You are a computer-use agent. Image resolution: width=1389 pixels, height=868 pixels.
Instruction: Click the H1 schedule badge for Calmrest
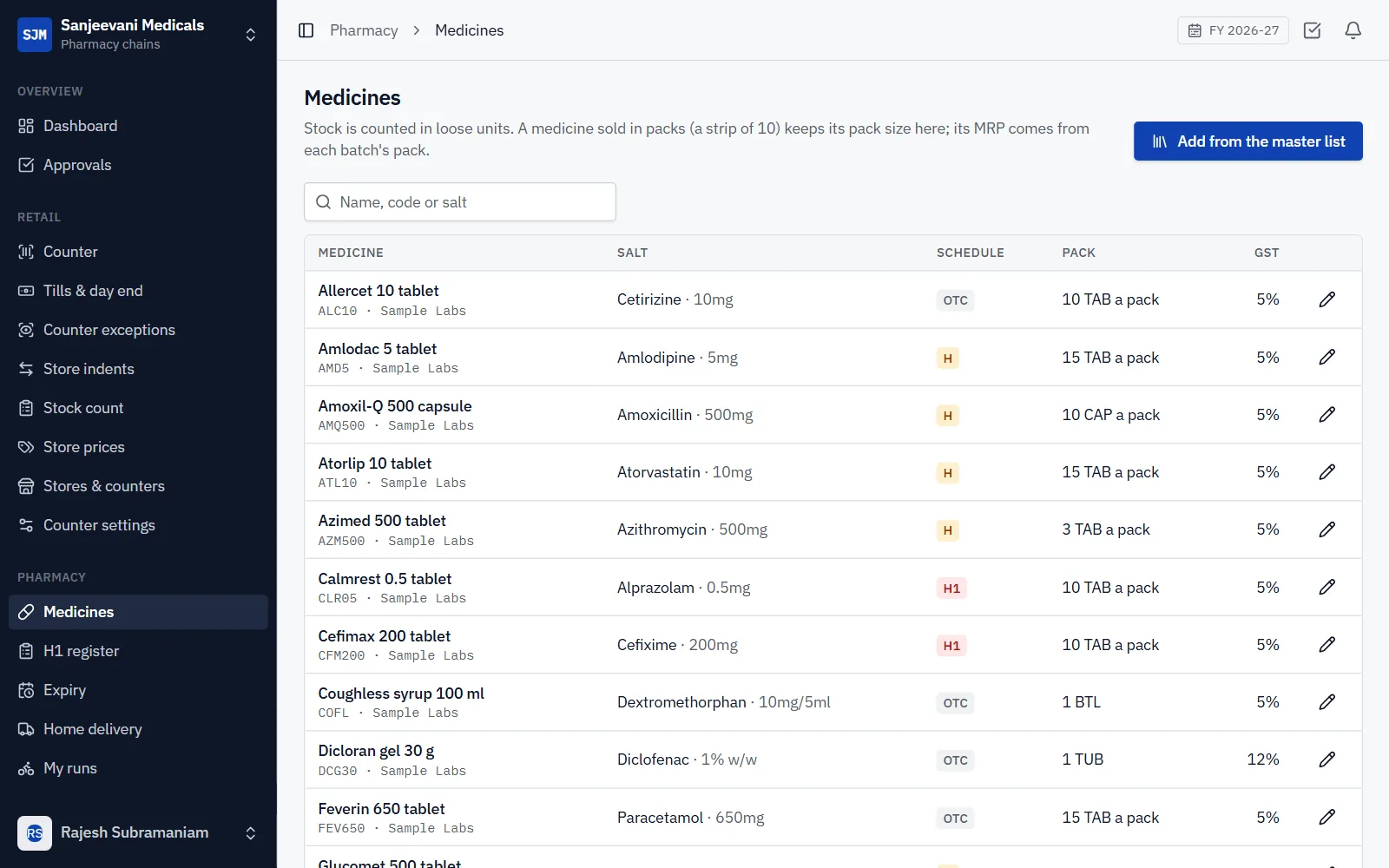coord(951,589)
